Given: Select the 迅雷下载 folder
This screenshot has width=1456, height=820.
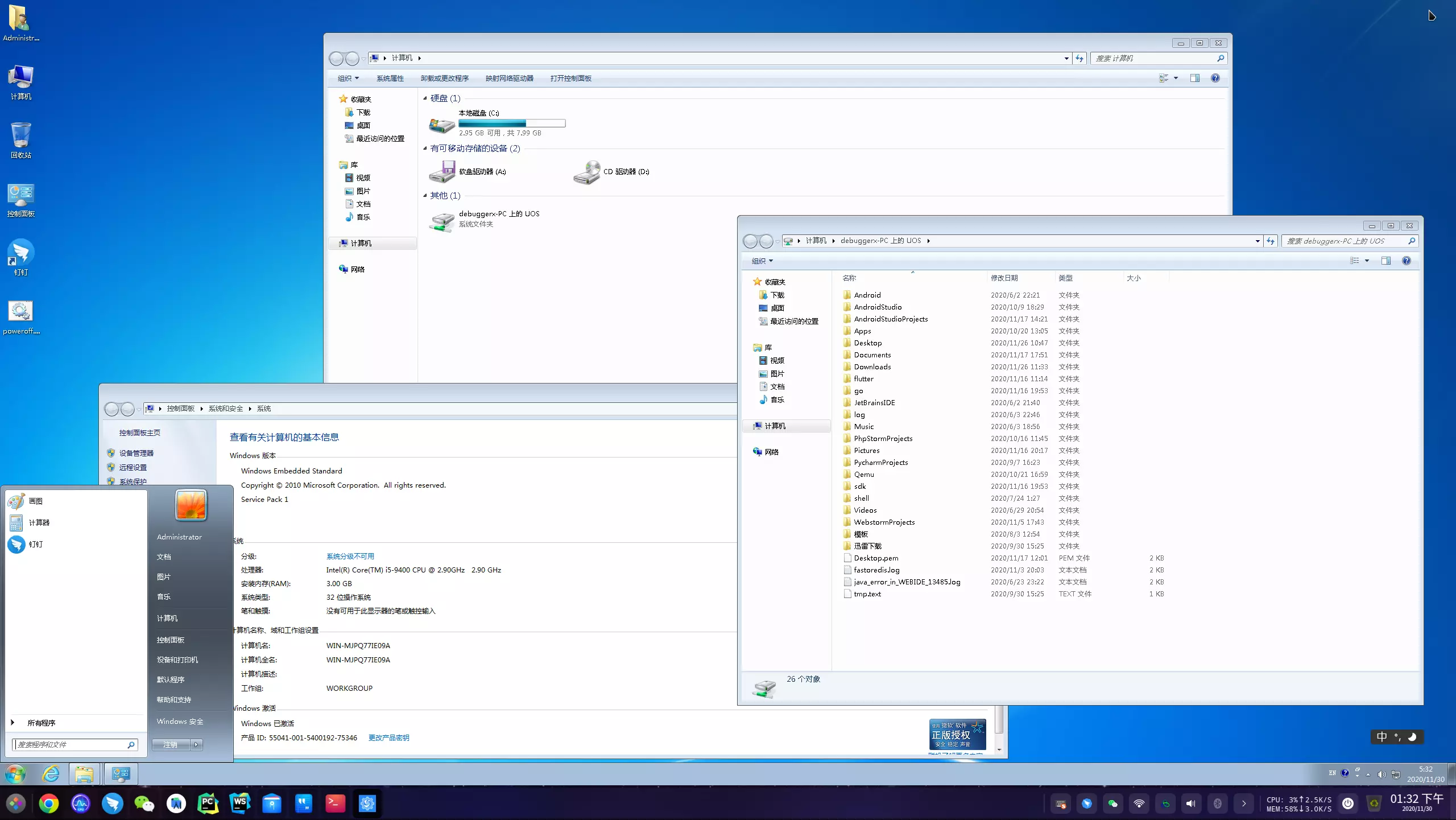Looking at the screenshot, I should pyautogui.click(x=867, y=546).
